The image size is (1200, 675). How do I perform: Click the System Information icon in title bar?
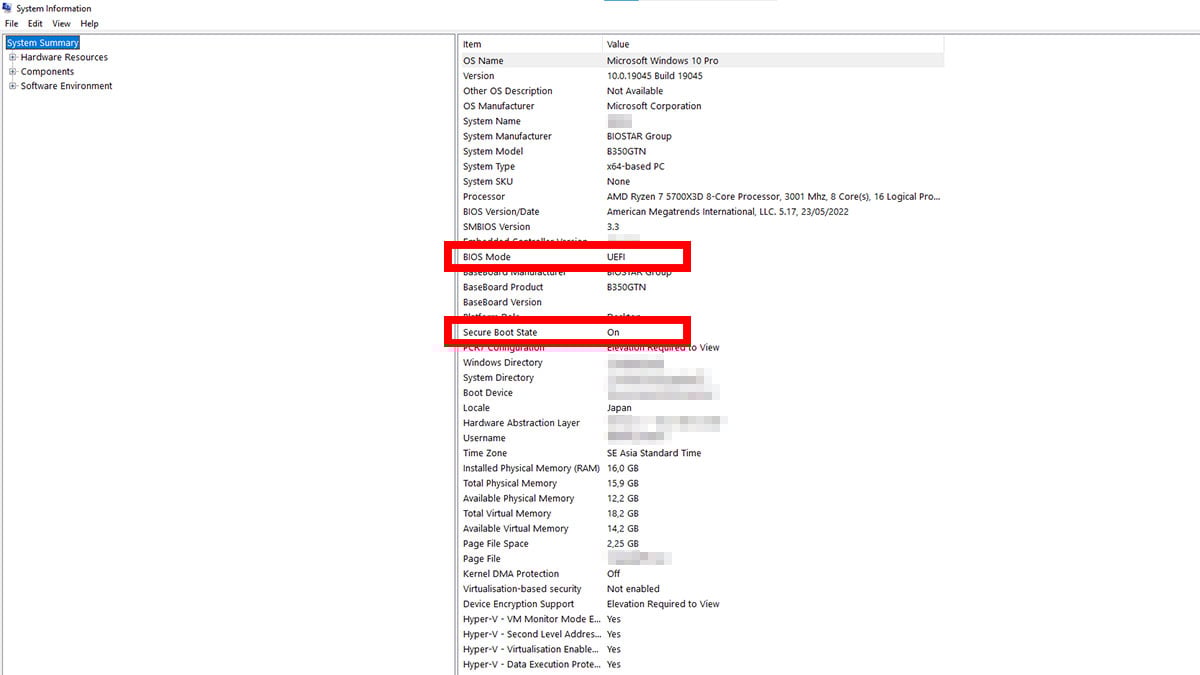click(x=6, y=8)
